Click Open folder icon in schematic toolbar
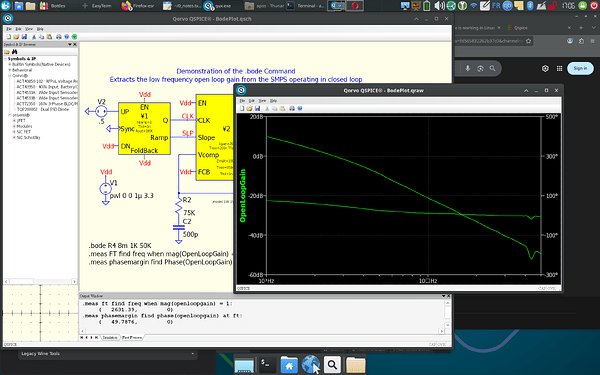This screenshot has height=375, width=600. click(x=16, y=37)
